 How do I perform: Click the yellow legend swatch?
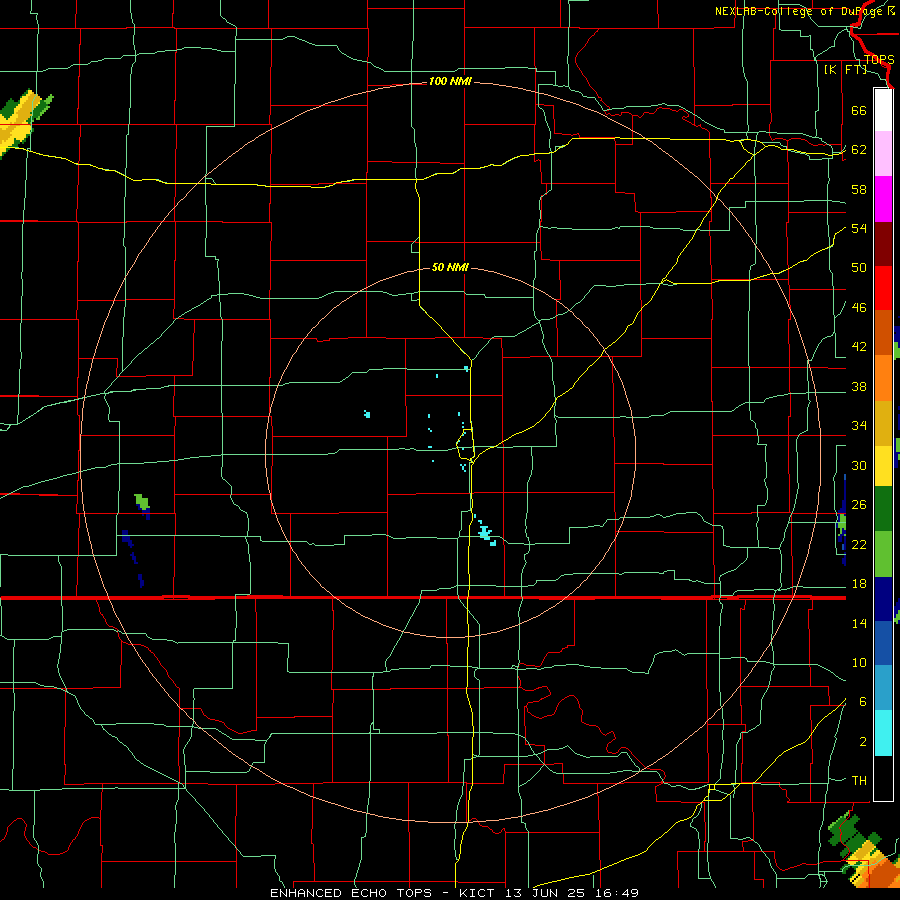(883, 465)
